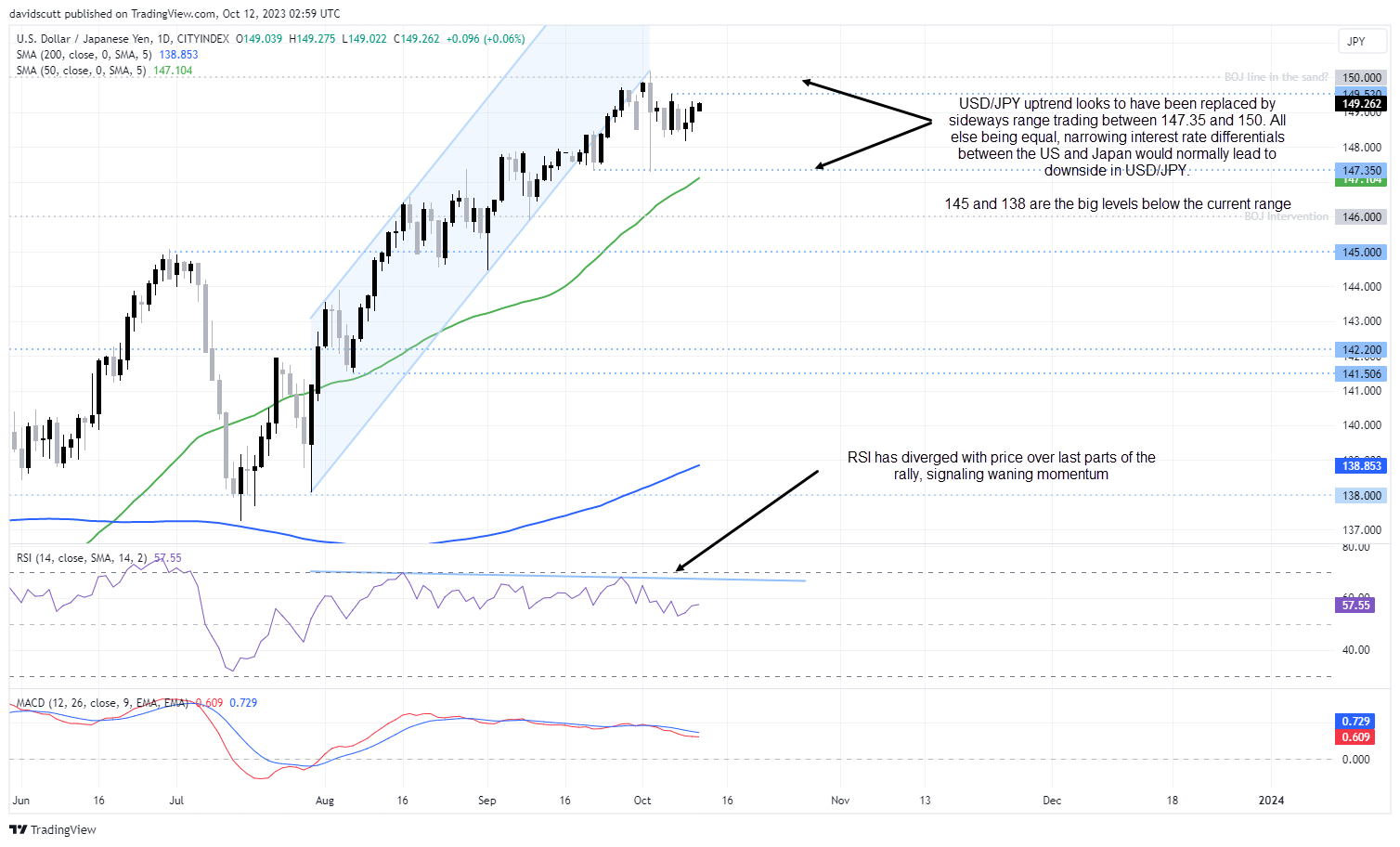This screenshot has height=847, width=1400.
Task: Click the 'Sep' date label on time axis
Action: click(487, 800)
